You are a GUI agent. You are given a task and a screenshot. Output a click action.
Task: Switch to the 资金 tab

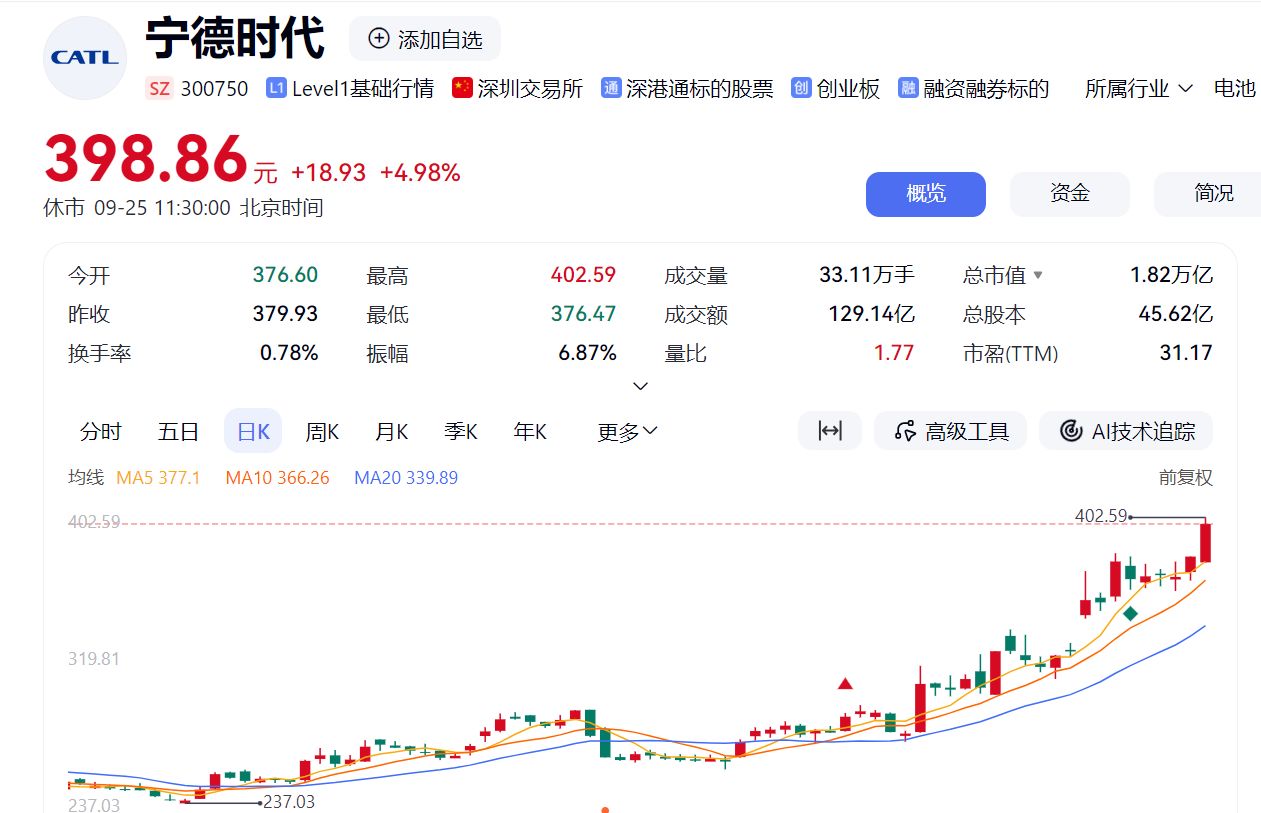[x=1069, y=194]
